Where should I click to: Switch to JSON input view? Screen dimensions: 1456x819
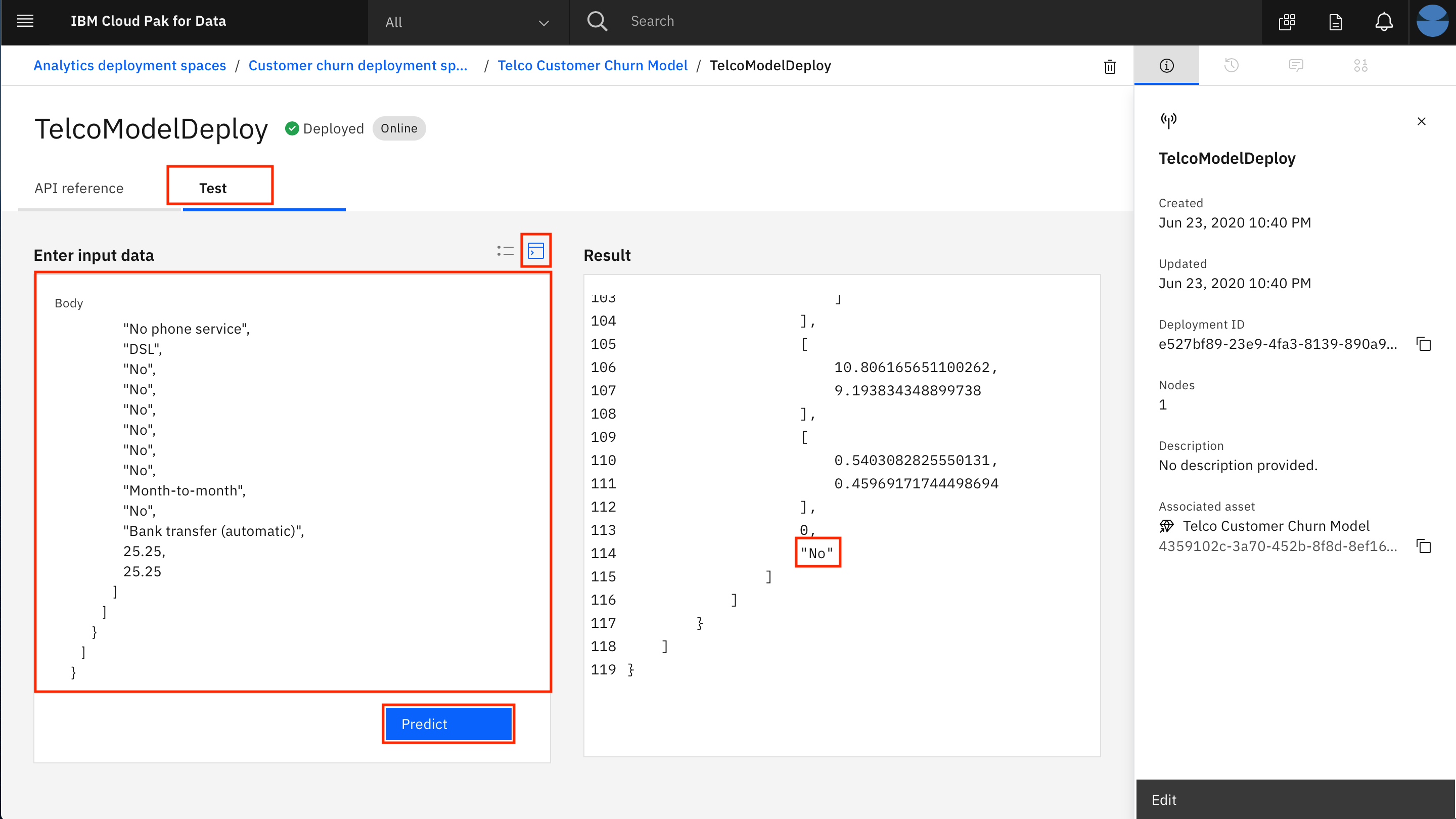click(535, 250)
